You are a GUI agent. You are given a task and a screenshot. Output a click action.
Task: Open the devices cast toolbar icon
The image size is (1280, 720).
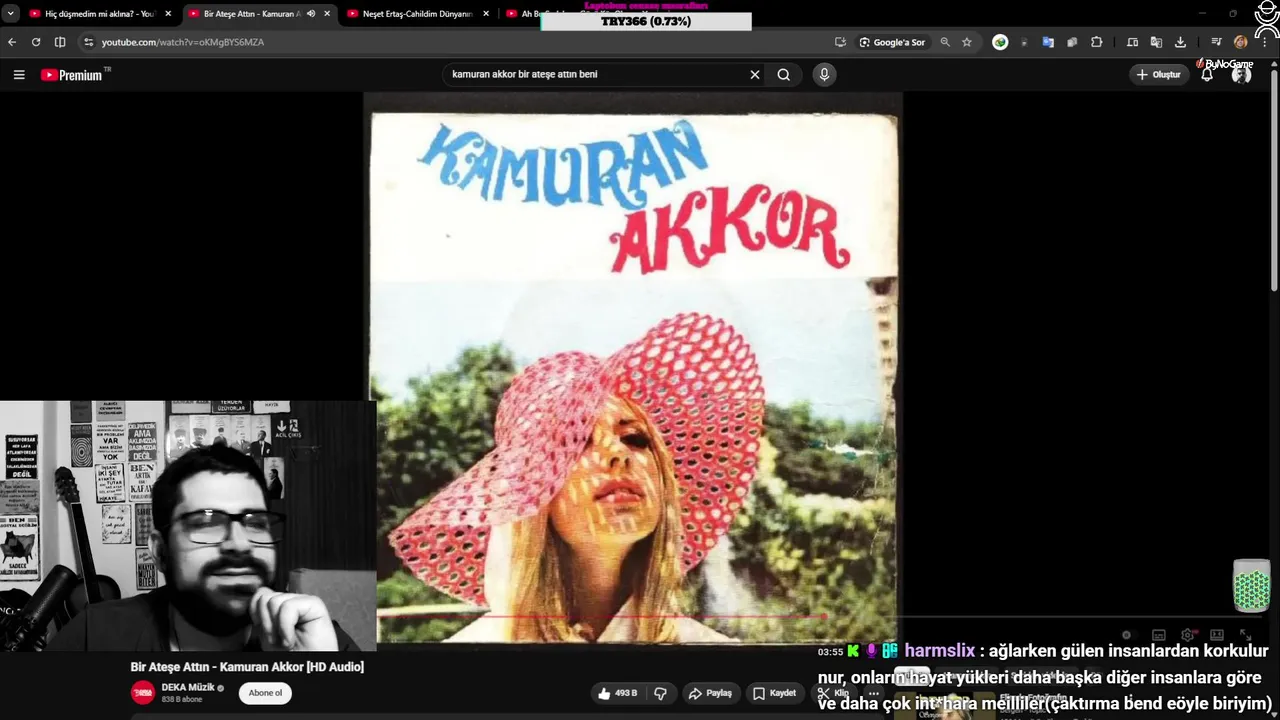[x=1132, y=42]
